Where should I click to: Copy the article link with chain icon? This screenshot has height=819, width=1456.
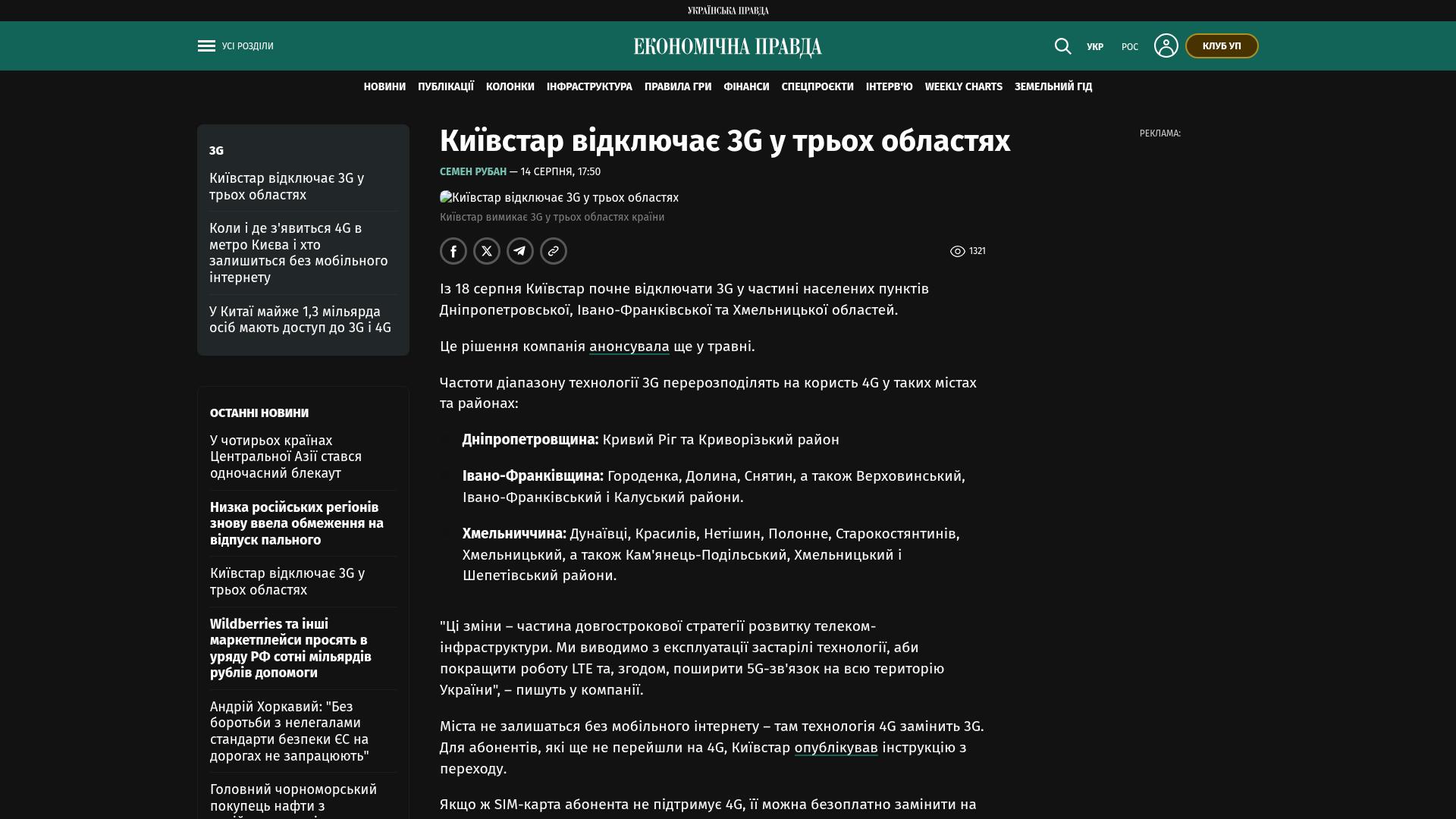point(554,251)
